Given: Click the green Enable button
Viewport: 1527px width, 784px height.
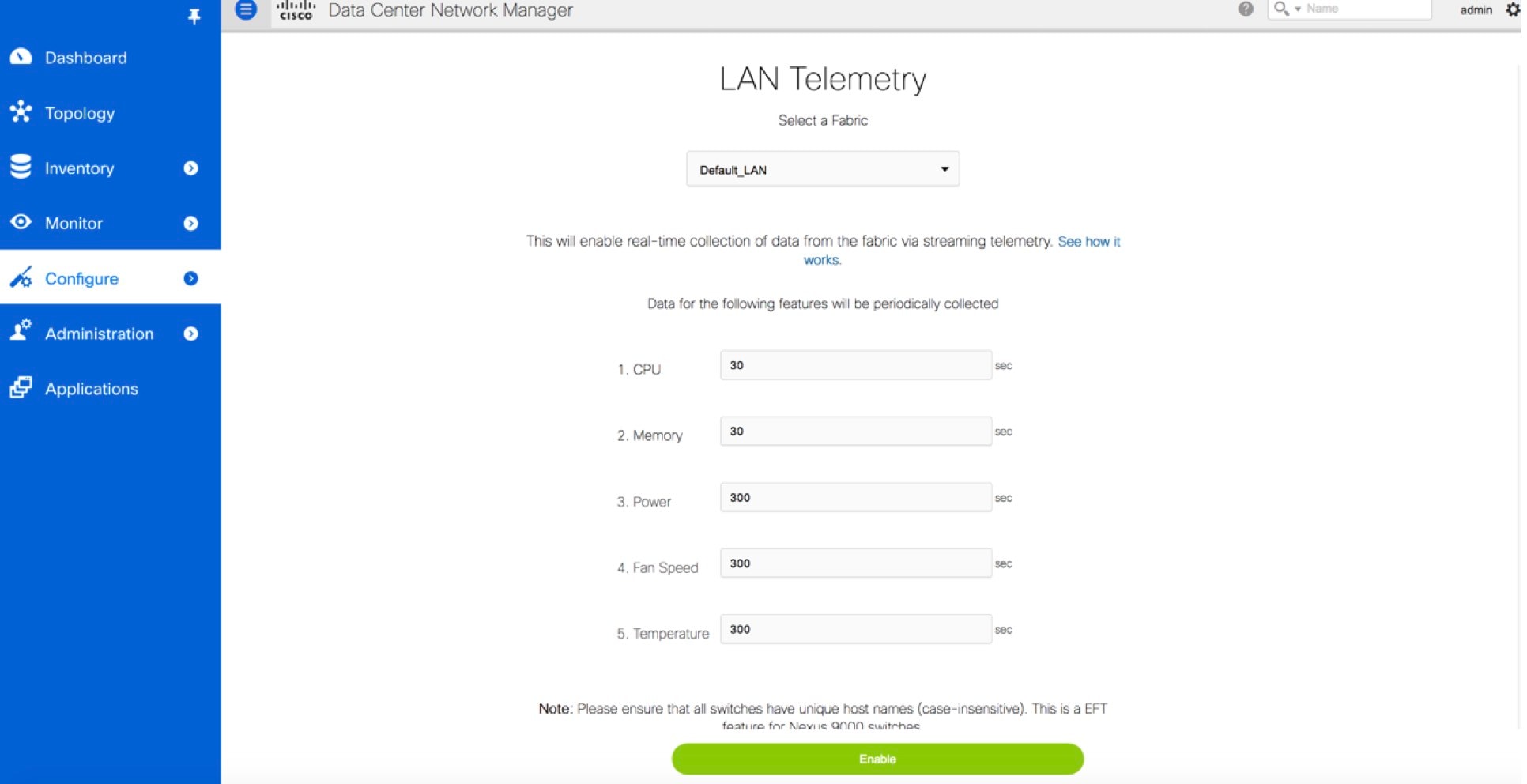Looking at the screenshot, I should pyautogui.click(x=877, y=759).
